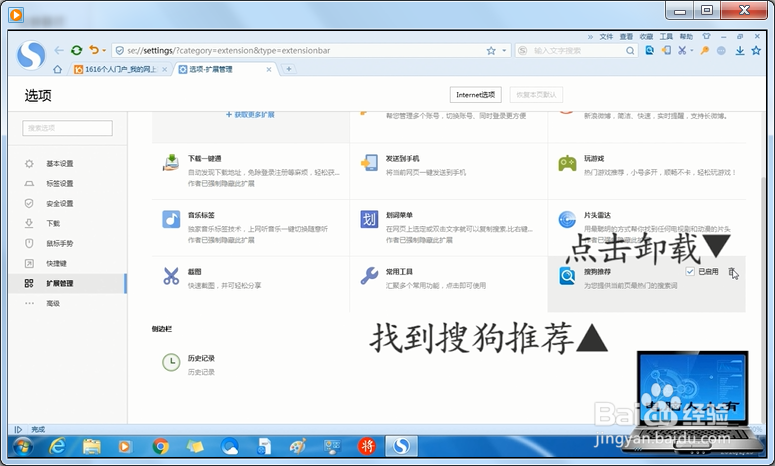Viewport: 775px width, 466px height.
Task: Open 标签设置 in the sidebar
Action: [x=59, y=183]
